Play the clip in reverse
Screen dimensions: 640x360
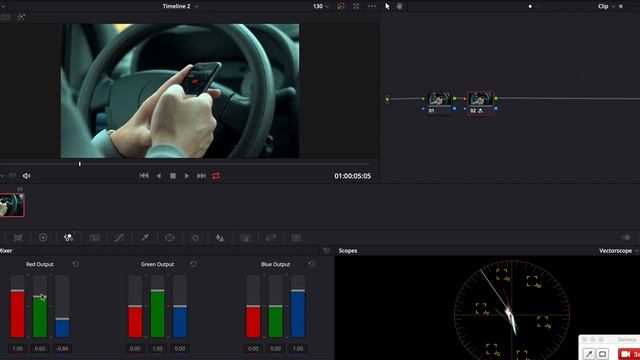[158, 176]
